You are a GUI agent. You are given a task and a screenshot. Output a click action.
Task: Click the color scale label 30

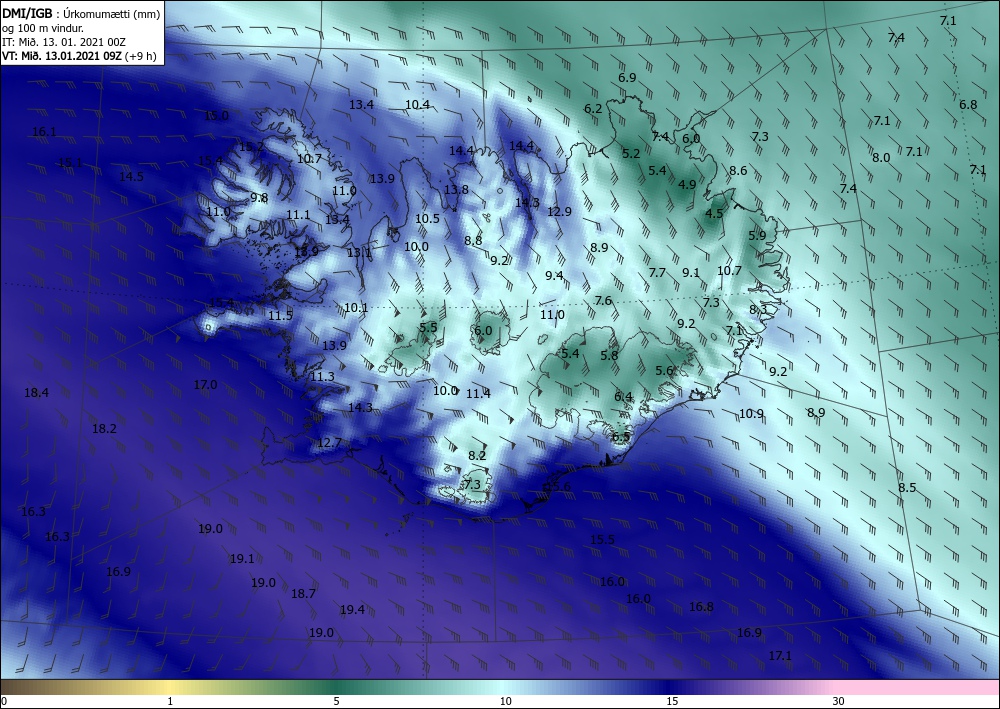[838, 702]
